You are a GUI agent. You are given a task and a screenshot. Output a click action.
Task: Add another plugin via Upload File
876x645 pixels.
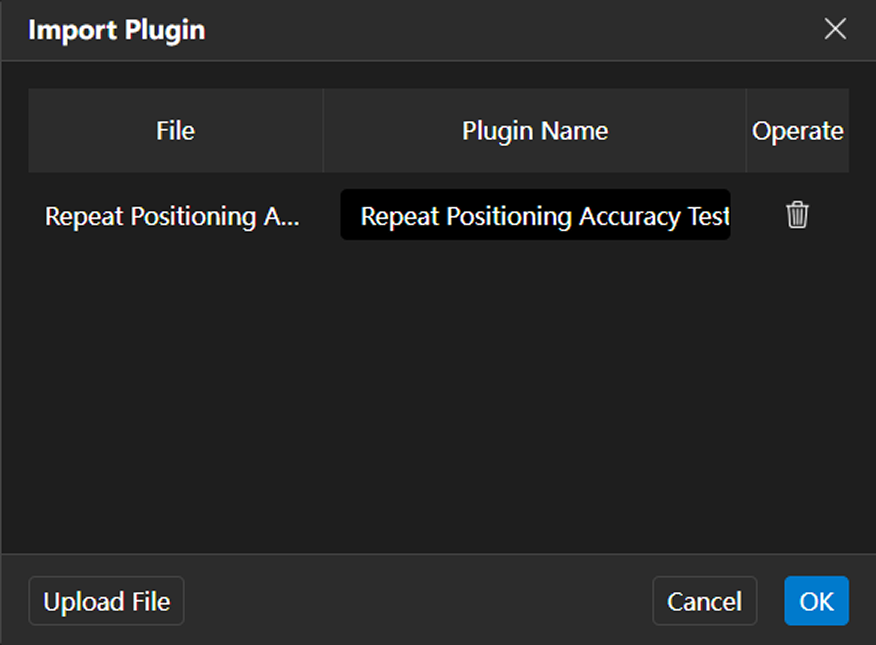pyautogui.click(x=106, y=601)
